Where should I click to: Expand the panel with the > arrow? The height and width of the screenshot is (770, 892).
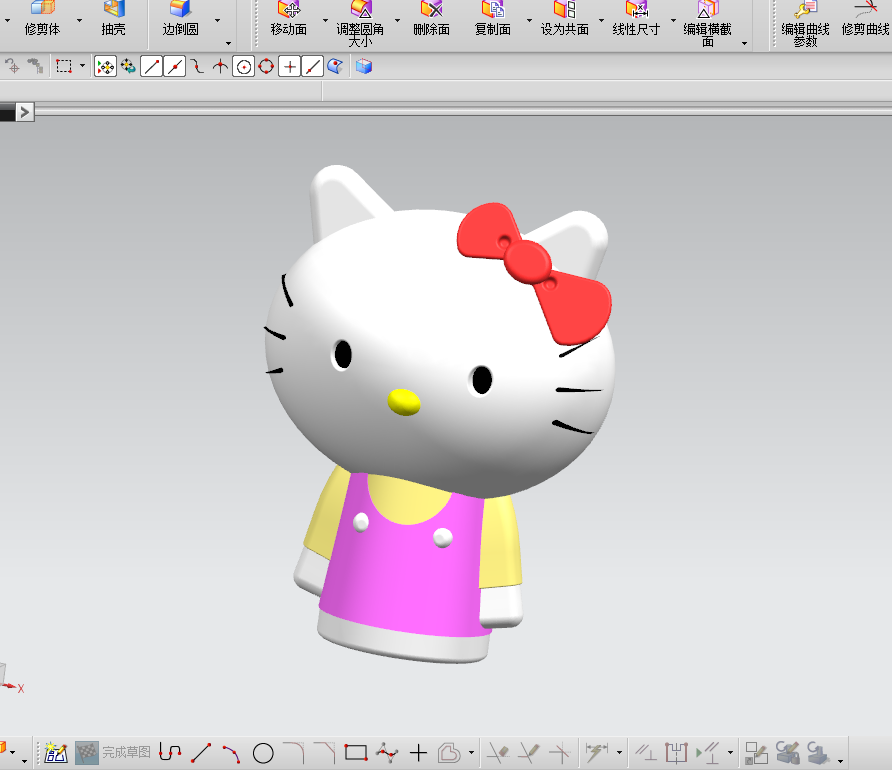[x=24, y=112]
